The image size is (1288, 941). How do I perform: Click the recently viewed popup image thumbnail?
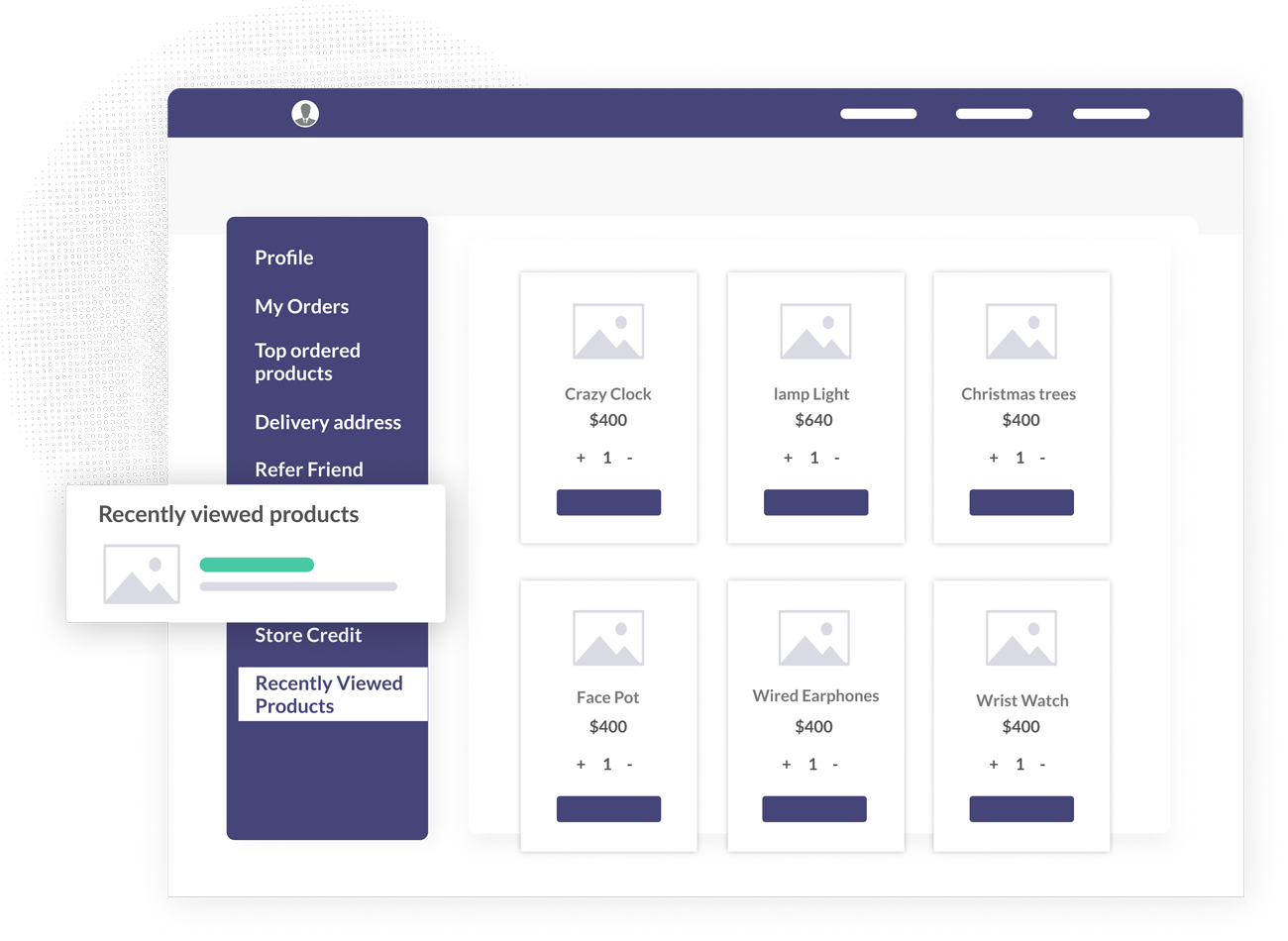pyautogui.click(x=142, y=575)
